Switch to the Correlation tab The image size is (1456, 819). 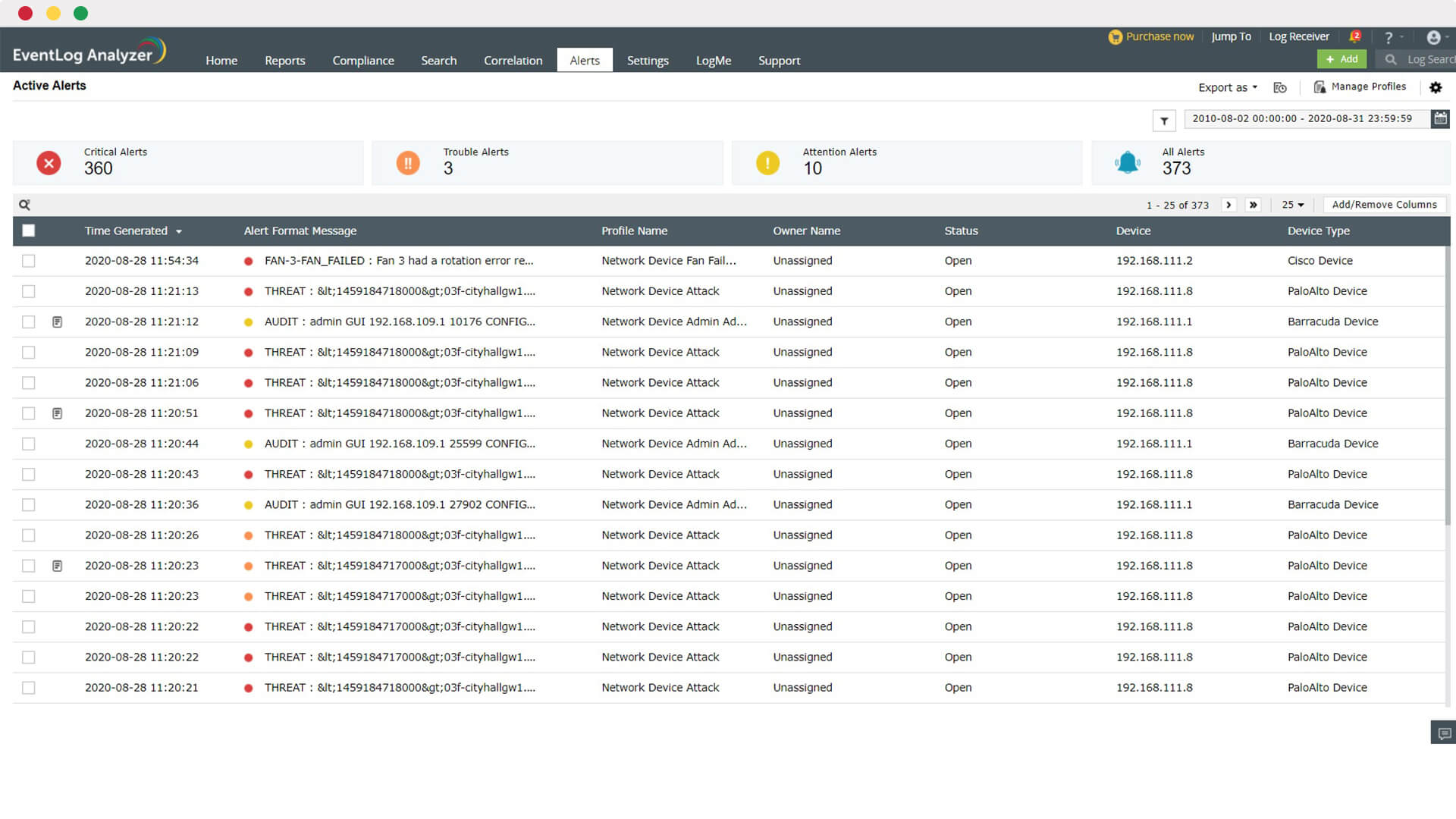(513, 61)
